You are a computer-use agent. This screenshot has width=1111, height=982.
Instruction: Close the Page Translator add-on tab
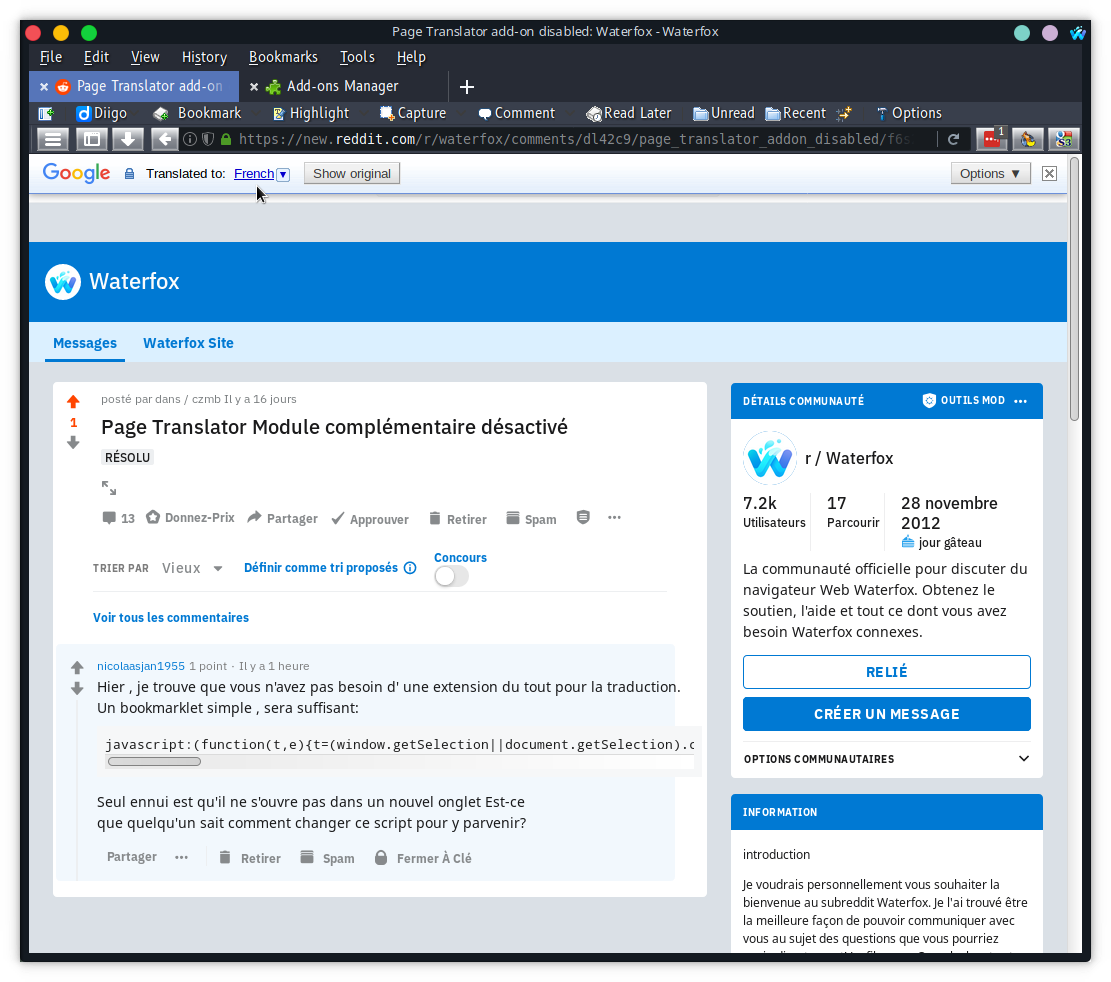44,86
